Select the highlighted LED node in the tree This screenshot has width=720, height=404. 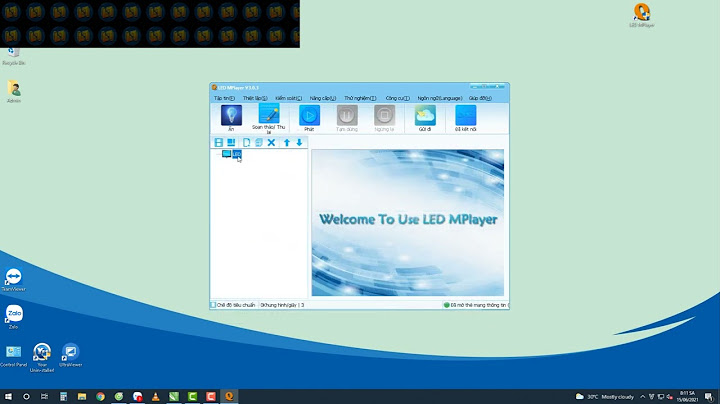pos(236,154)
